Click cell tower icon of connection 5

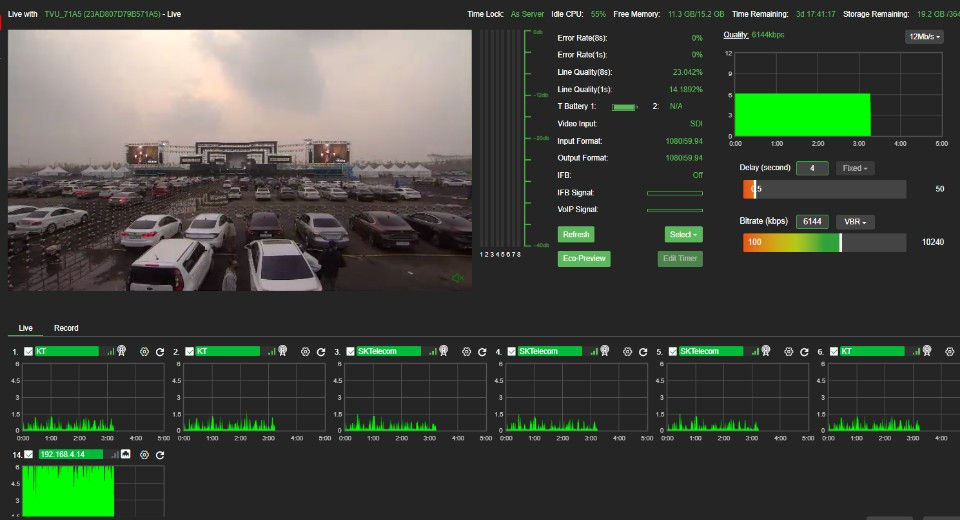tap(766, 350)
